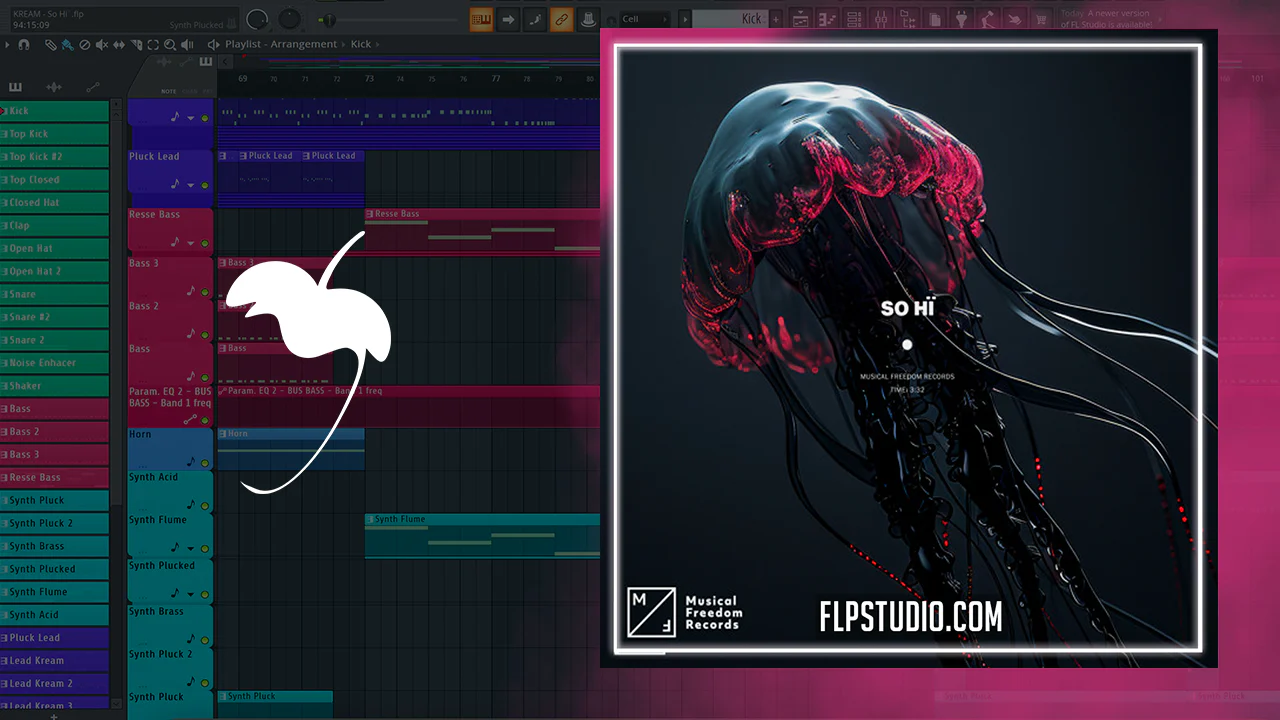
Task: Select the Zoom magnifier tool
Action: 170,45
